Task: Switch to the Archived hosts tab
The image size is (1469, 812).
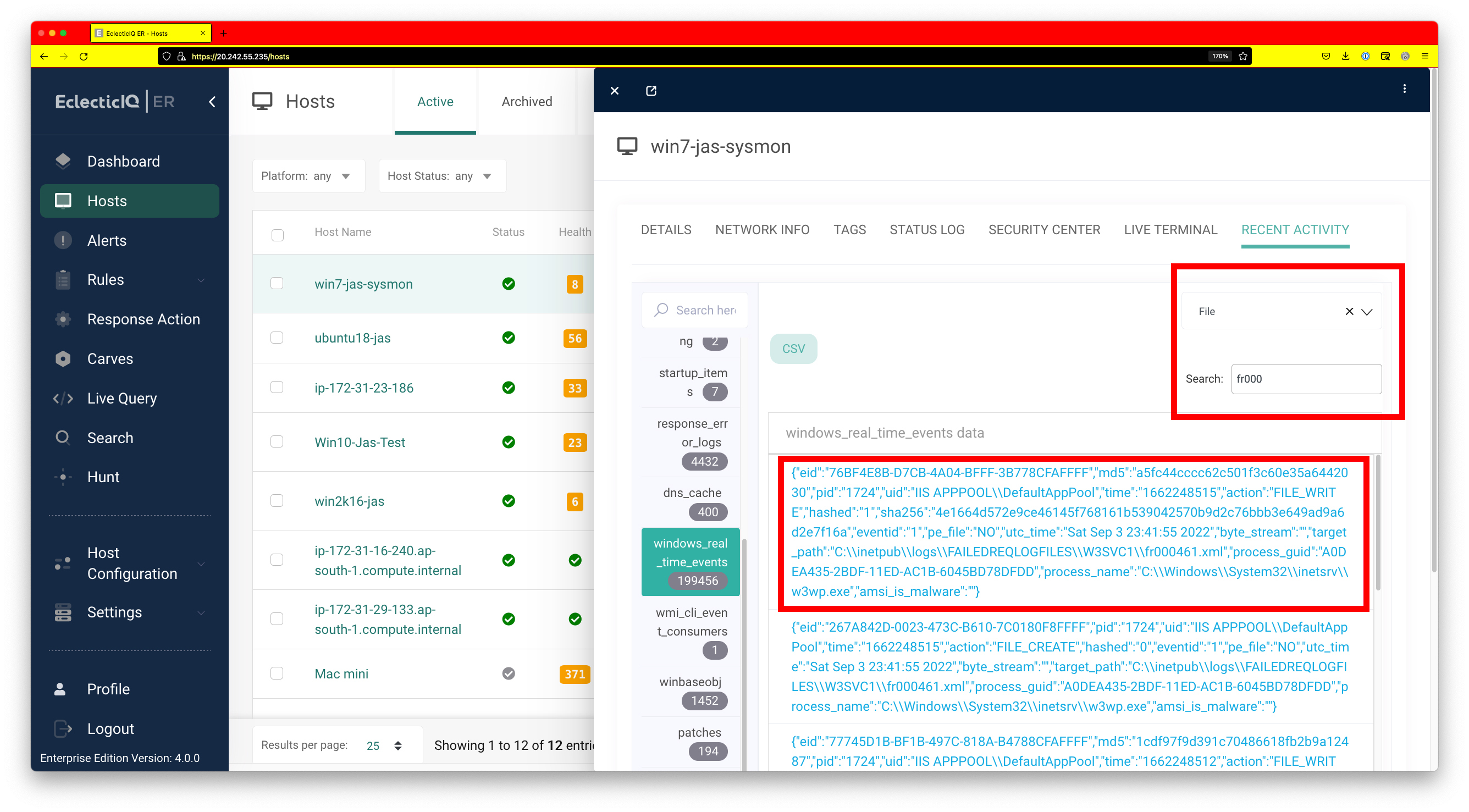Action: coord(526,102)
